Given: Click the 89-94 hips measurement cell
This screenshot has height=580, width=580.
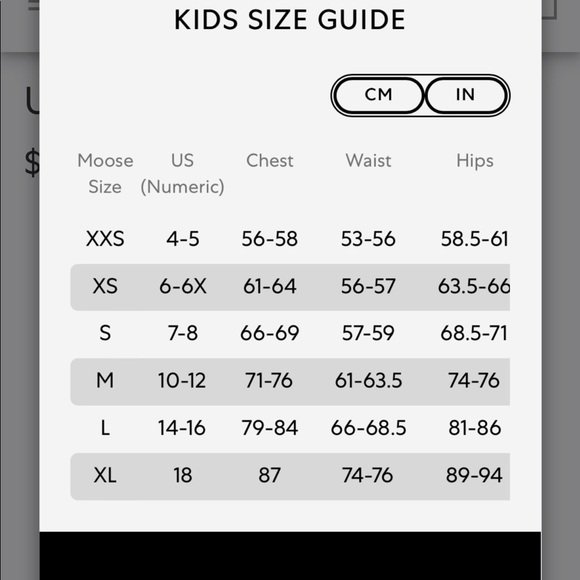Looking at the screenshot, I should [x=474, y=475].
